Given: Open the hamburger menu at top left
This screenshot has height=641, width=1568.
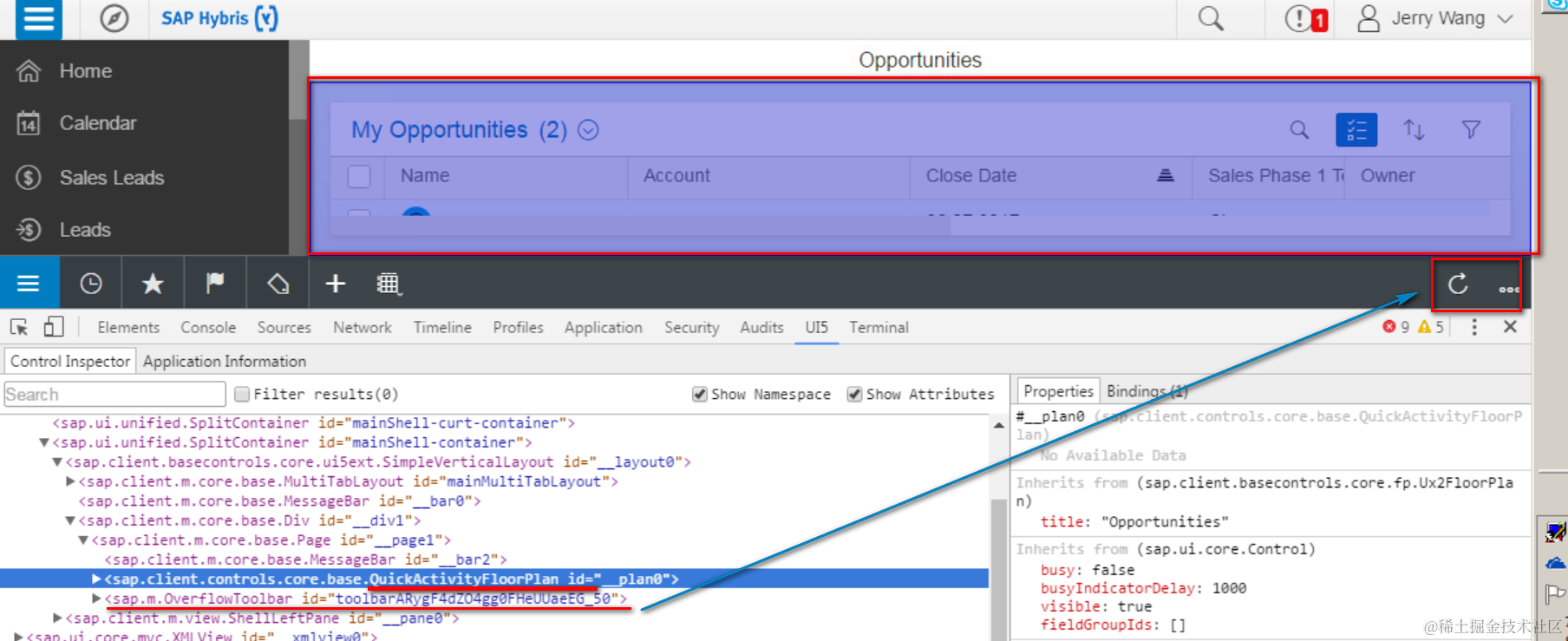Looking at the screenshot, I should pos(38,18).
